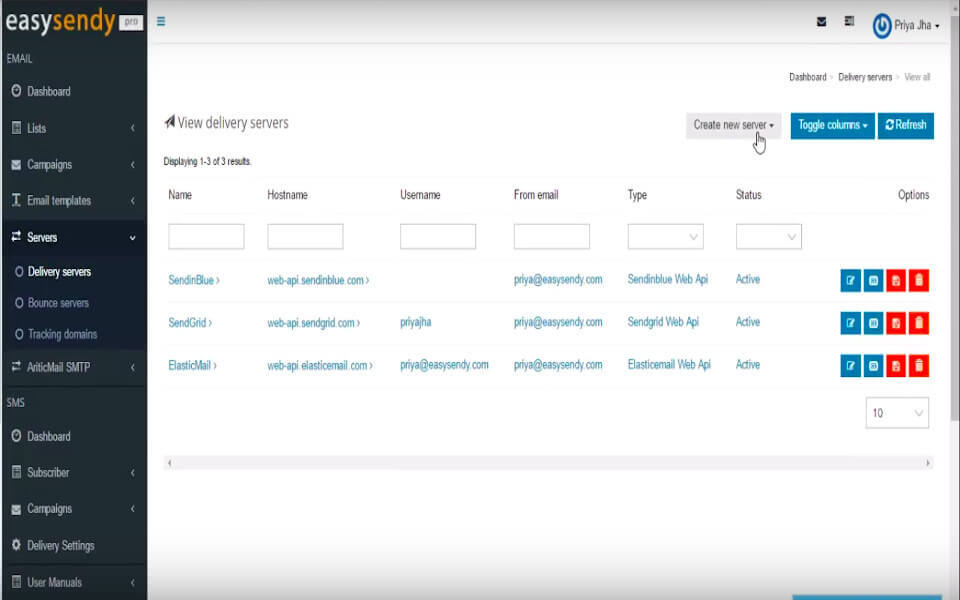
Task: Expand Email templates sidebar menu
Action: pyautogui.click(x=73, y=200)
